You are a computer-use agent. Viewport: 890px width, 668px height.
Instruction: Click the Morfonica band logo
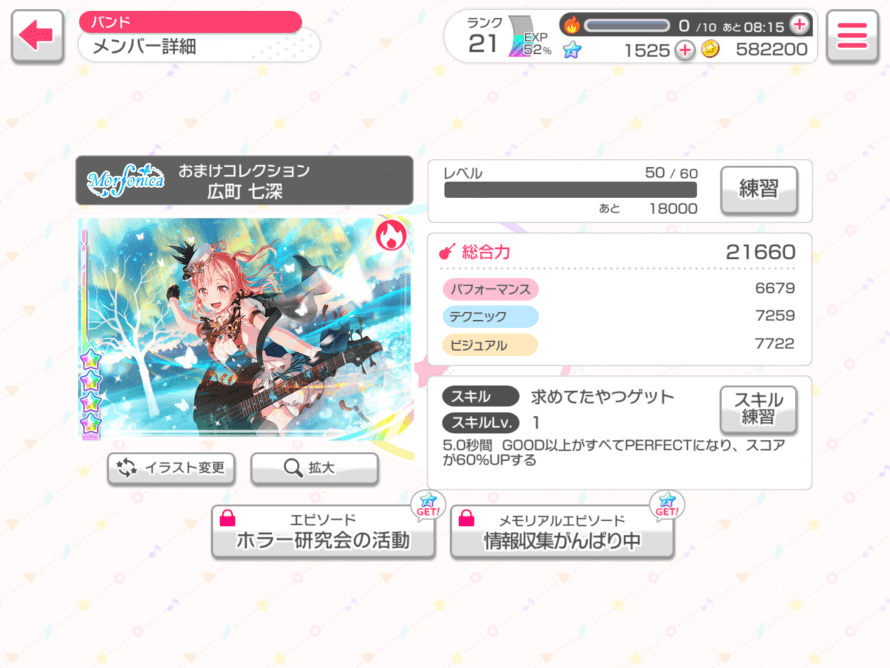click(x=126, y=180)
